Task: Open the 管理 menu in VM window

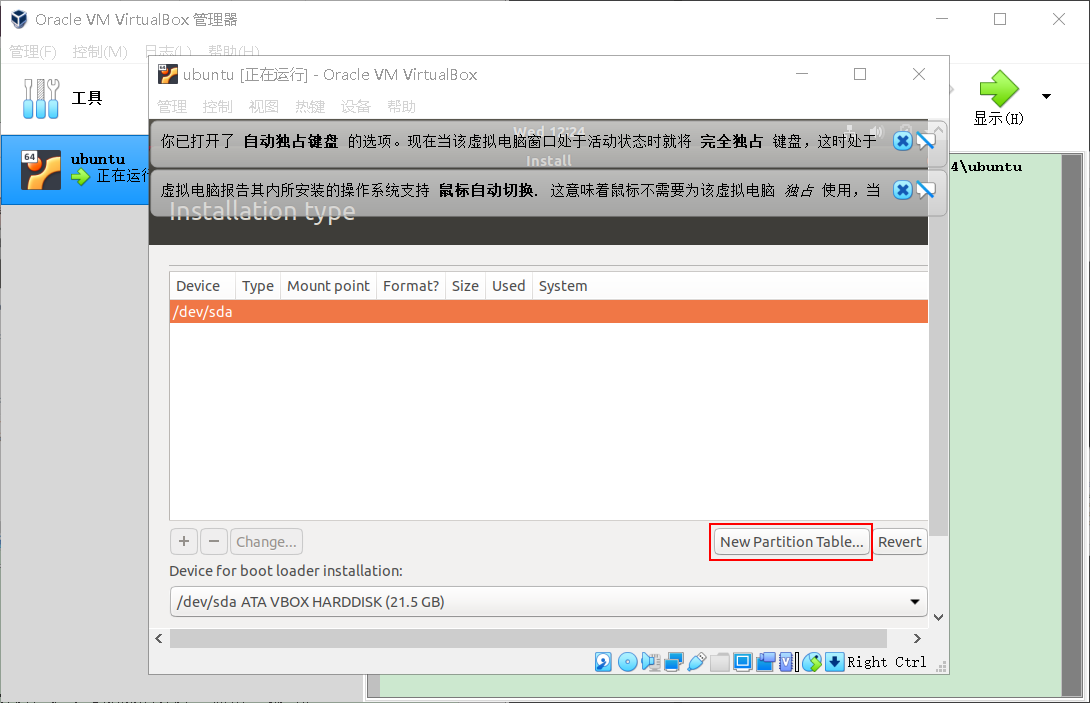Action: 172,106
